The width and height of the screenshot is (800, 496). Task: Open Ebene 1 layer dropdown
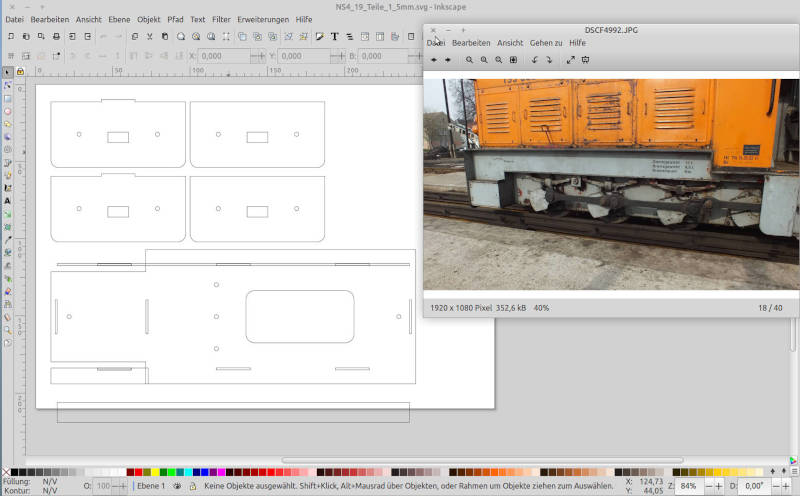point(151,486)
